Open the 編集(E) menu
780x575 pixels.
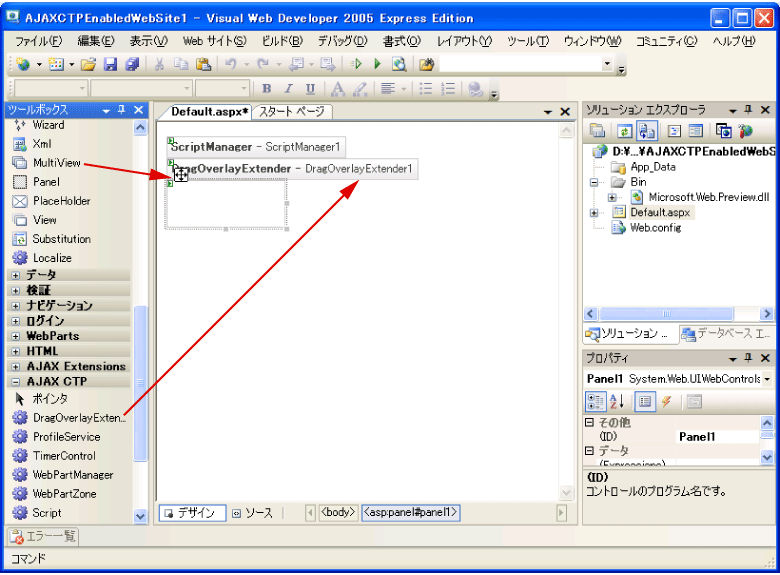96,41
